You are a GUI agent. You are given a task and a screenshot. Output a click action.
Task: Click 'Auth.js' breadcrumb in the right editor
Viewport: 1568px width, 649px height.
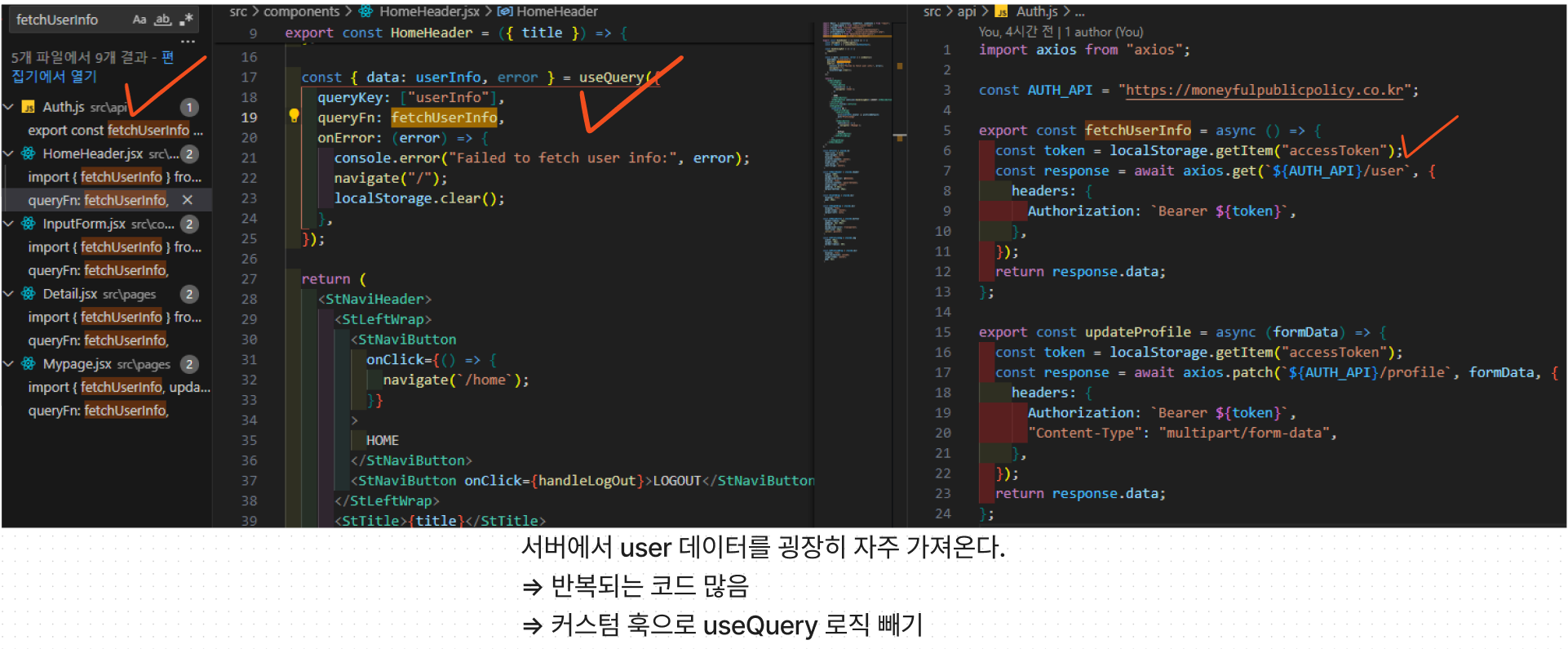point(1037,11)
